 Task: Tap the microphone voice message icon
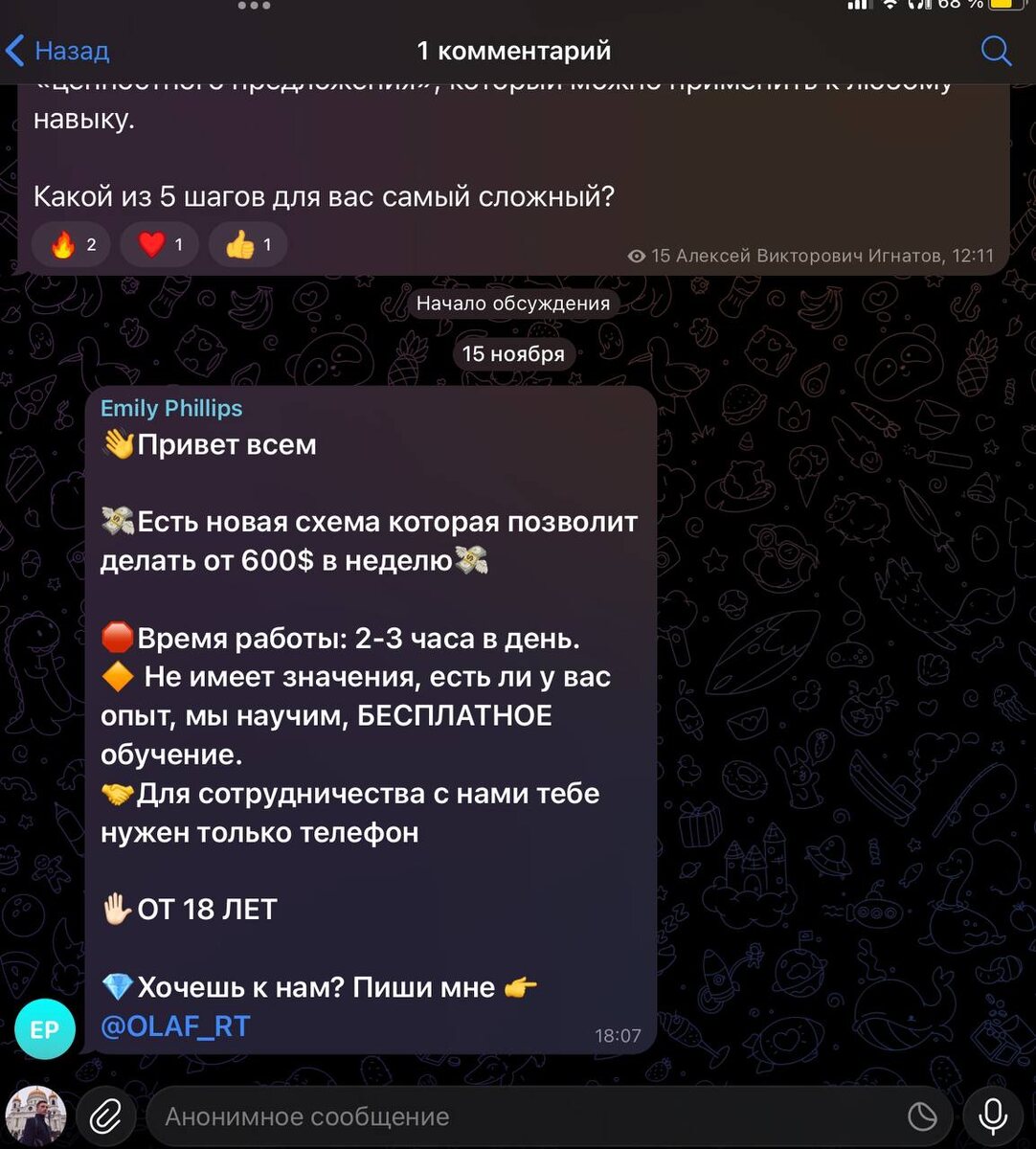point(993,1116)
